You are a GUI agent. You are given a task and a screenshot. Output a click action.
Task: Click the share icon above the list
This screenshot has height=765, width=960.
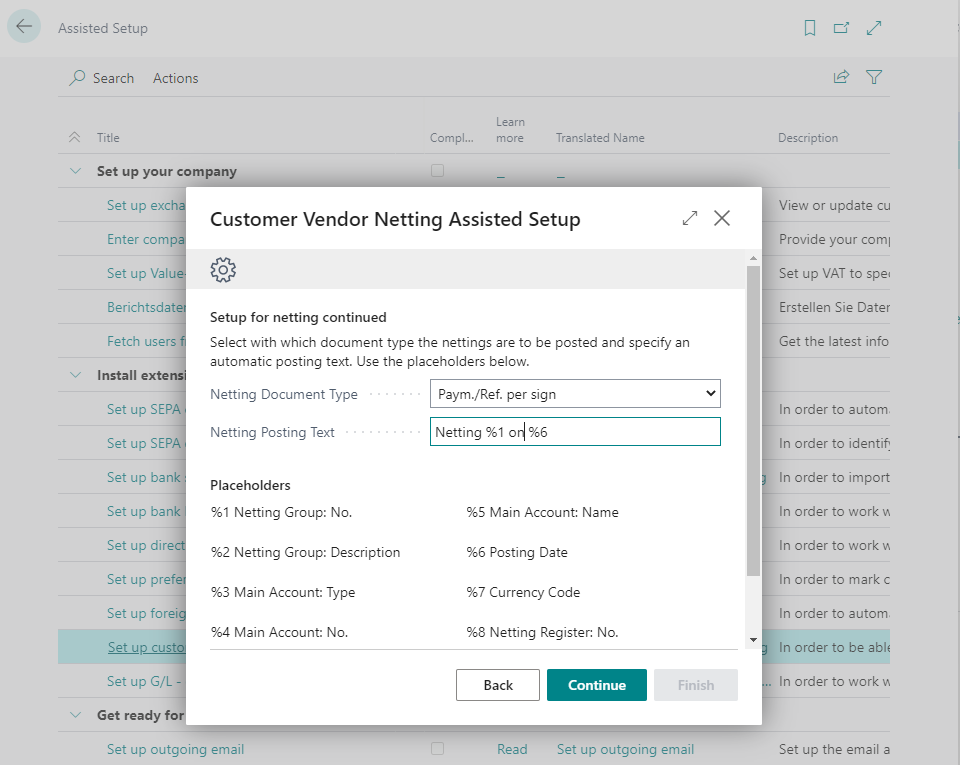coord(841,77)
